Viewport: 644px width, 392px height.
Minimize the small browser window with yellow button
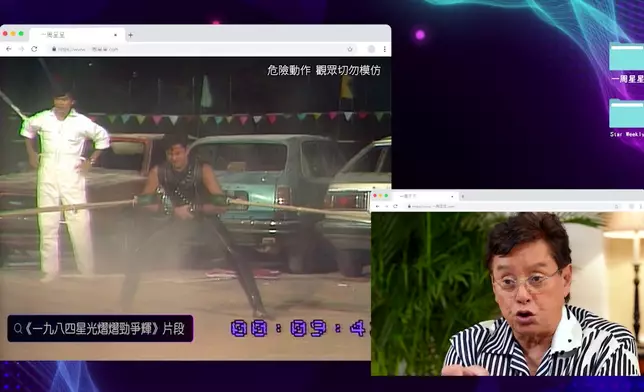(380, 196)
